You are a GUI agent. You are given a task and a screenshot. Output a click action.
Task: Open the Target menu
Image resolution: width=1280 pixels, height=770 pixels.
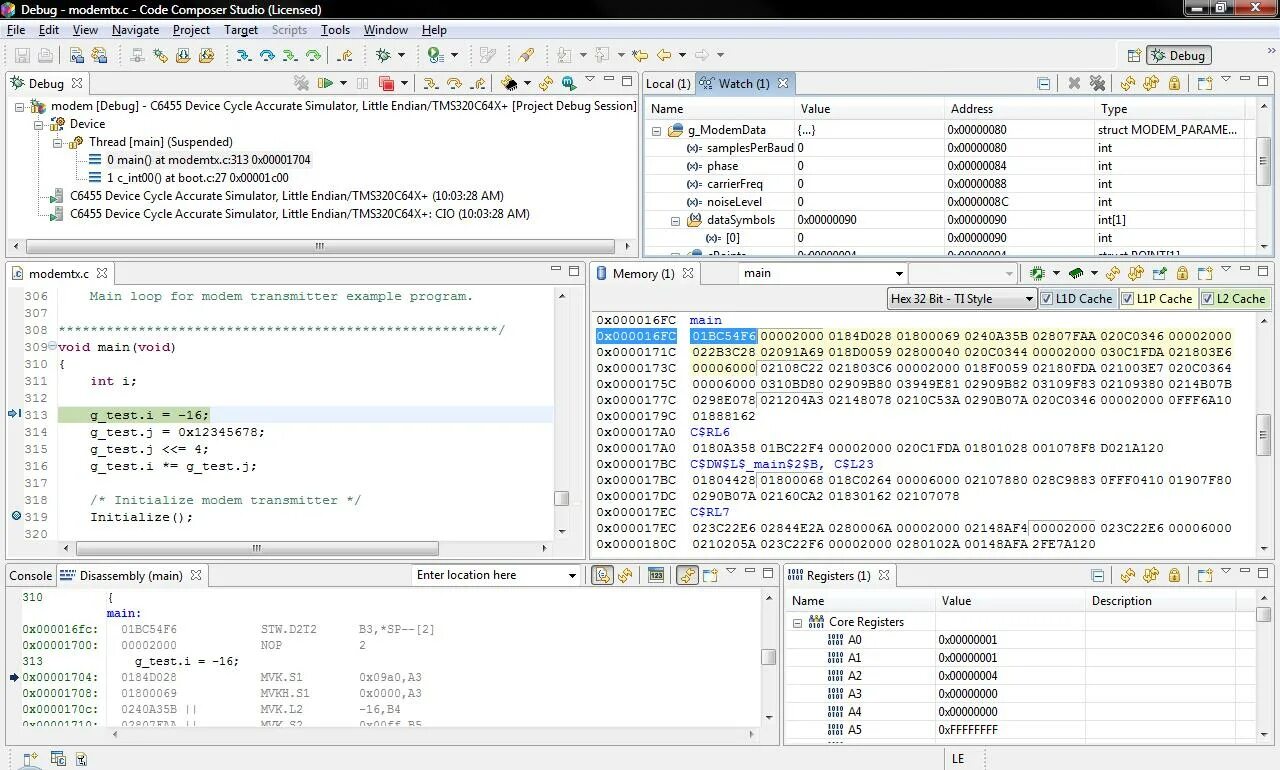tap(240, 30)
